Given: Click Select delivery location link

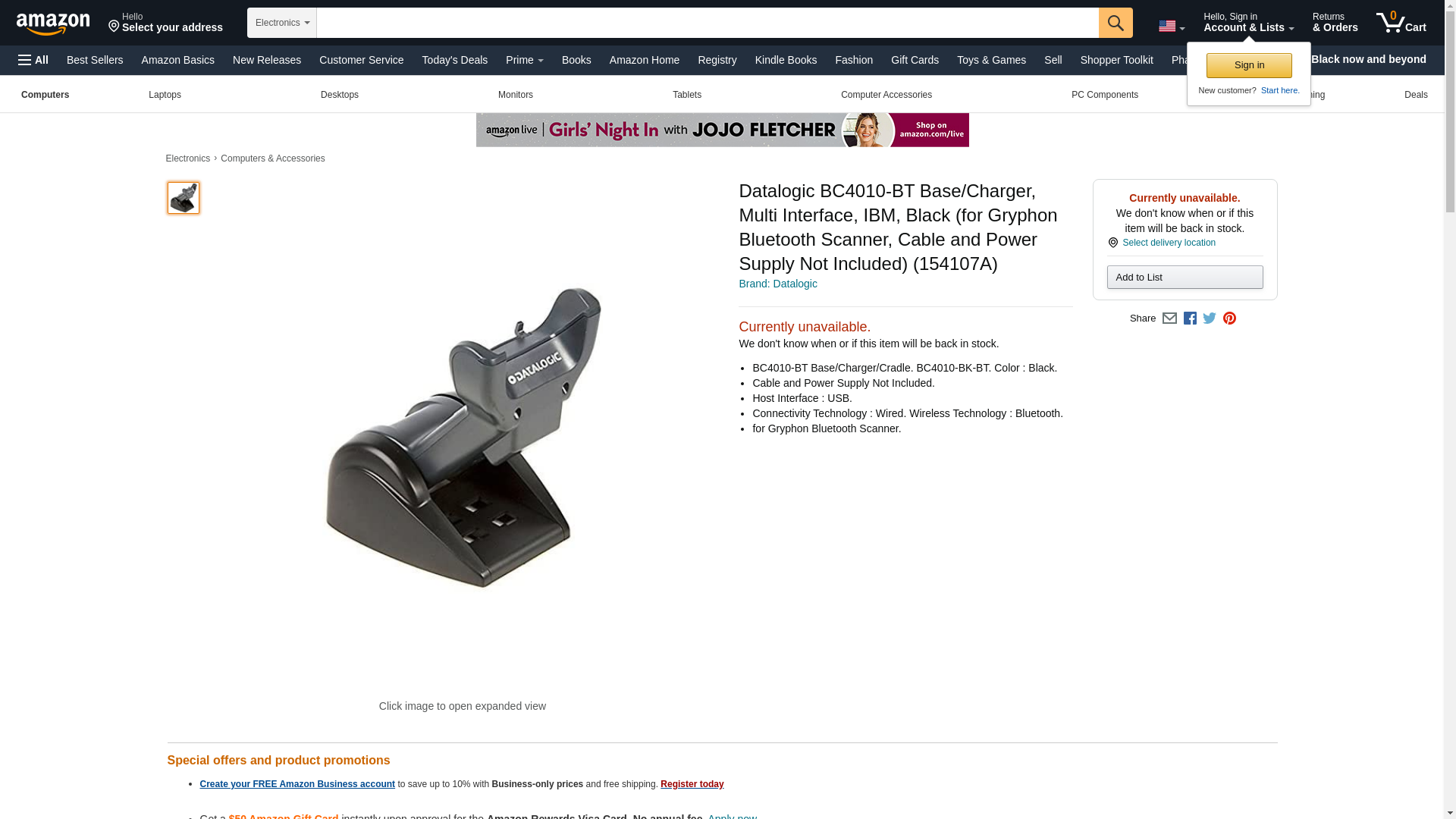Looking at the screenshot, I should 1169,243.
